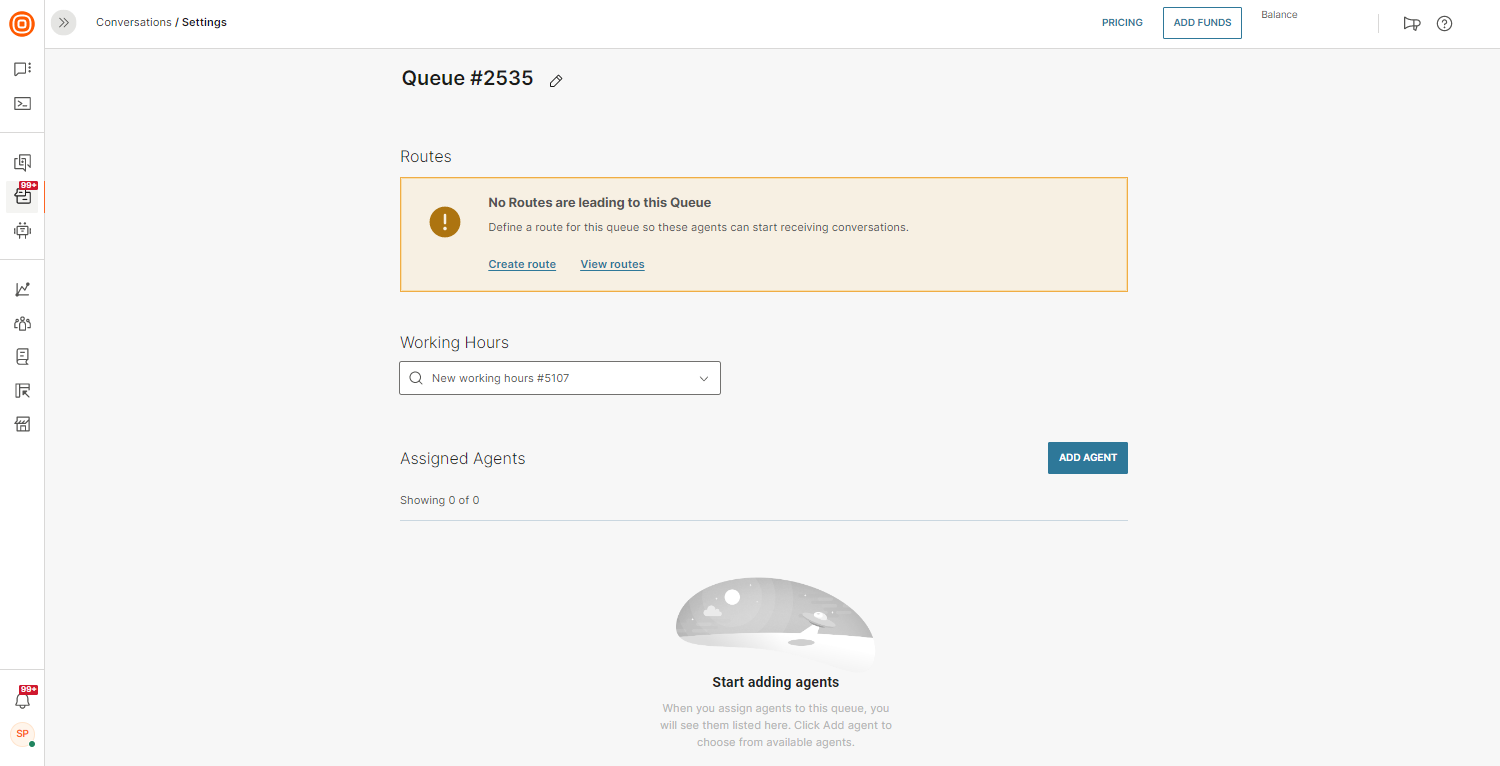1500x766 pixels.
Task: Open the storefront icon in sidebar
Action: pos(22,424)
